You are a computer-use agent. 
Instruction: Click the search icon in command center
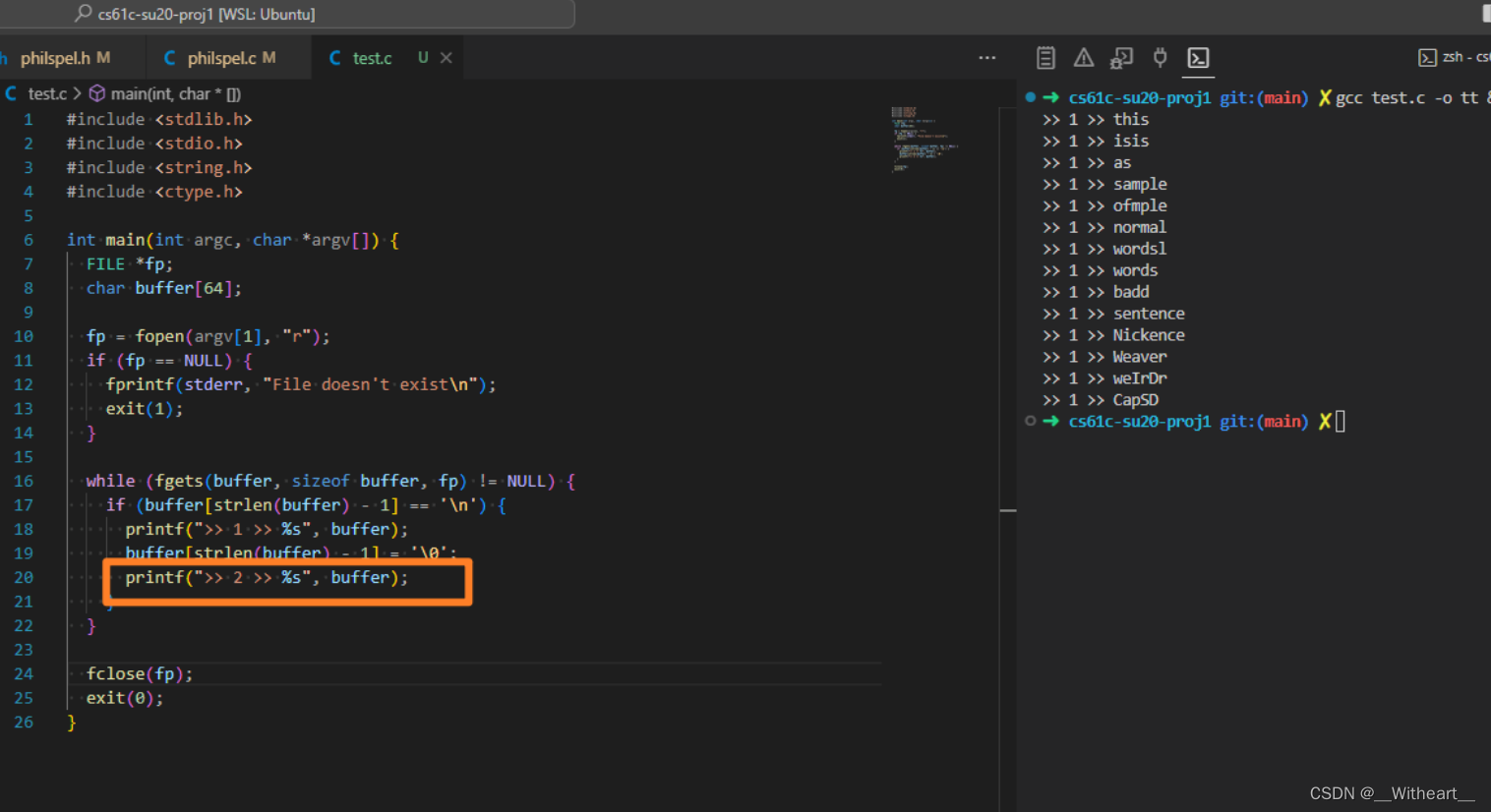pyautogui.click(x=84, y=14)
